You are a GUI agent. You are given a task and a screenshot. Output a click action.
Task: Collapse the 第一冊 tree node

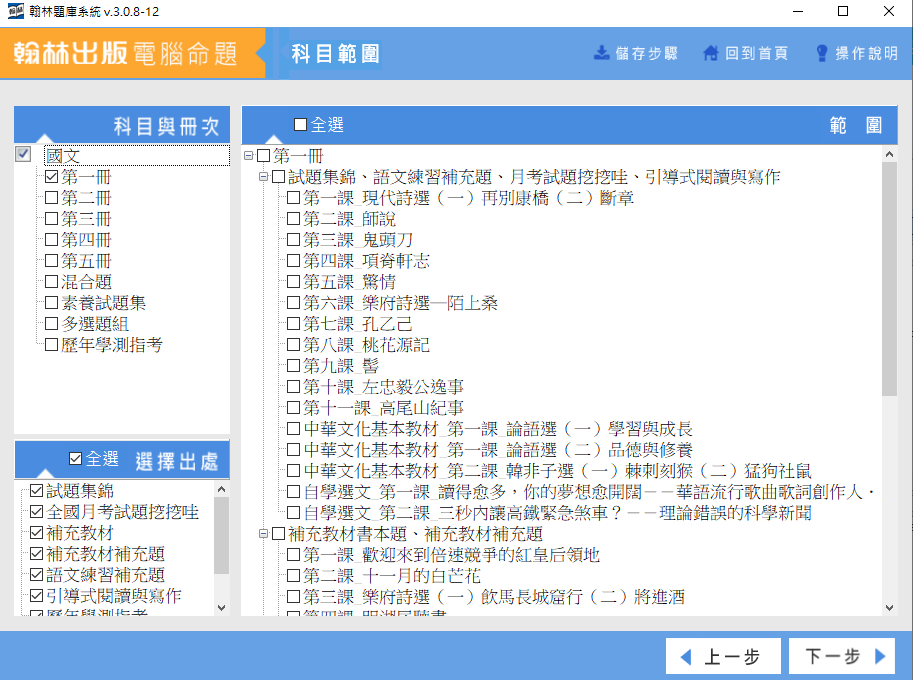249,156
